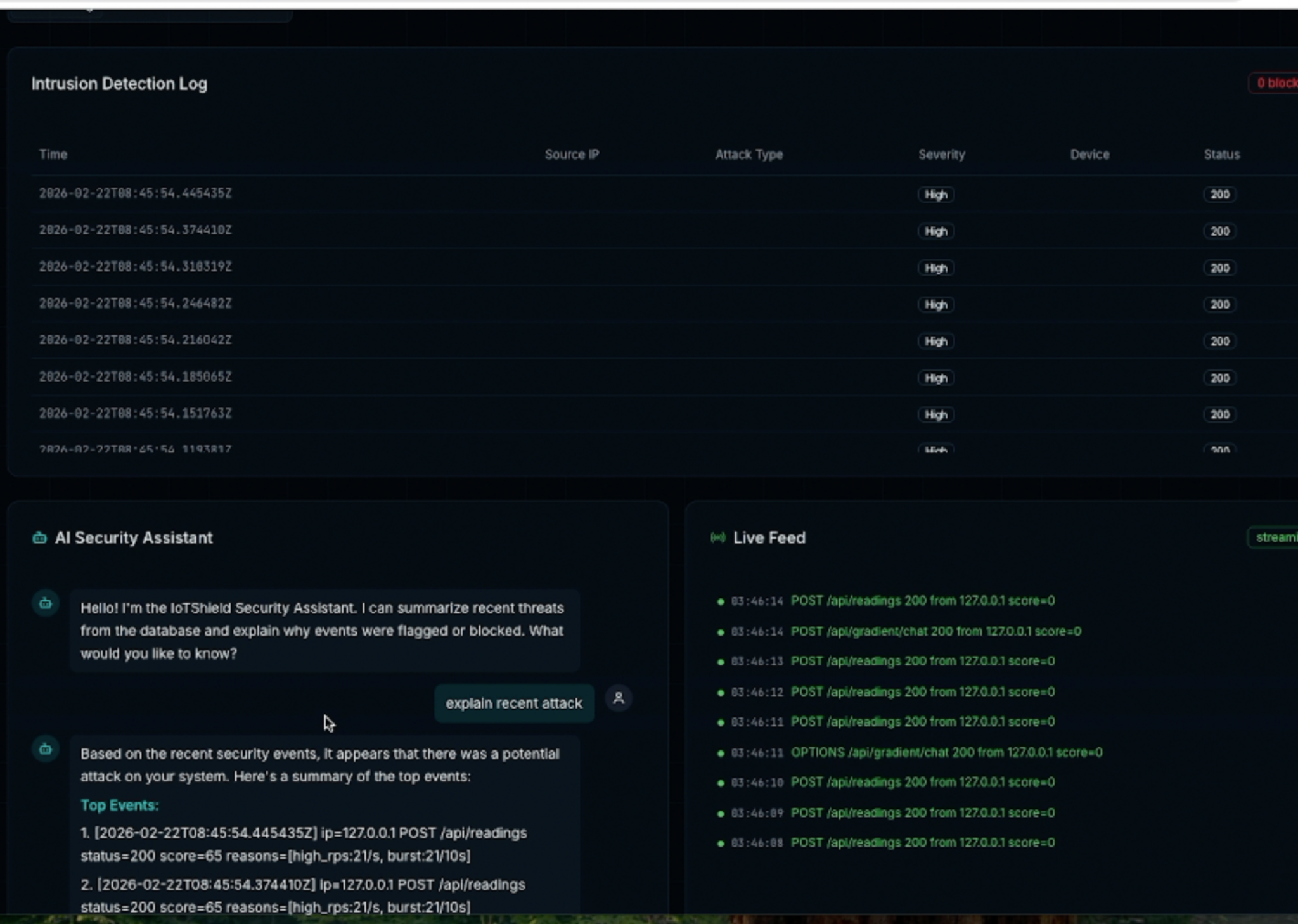
Task: Click the Attack Type column header
Action: (749, 154)
